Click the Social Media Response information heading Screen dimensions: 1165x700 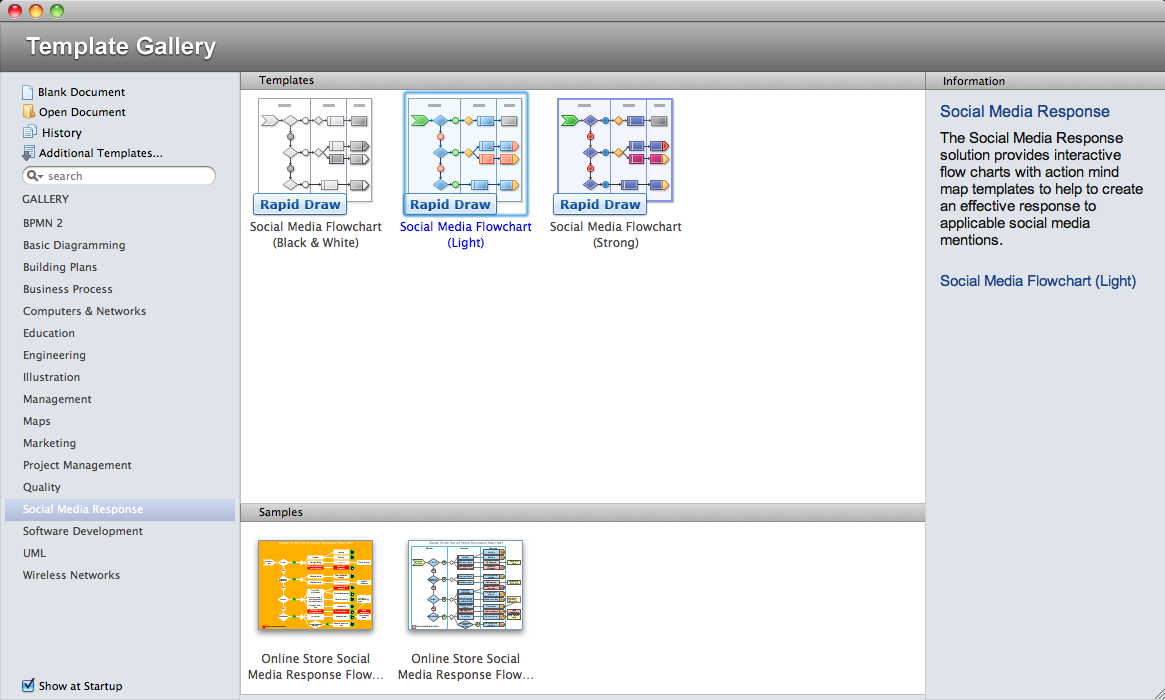click(x=1025, y=111)
